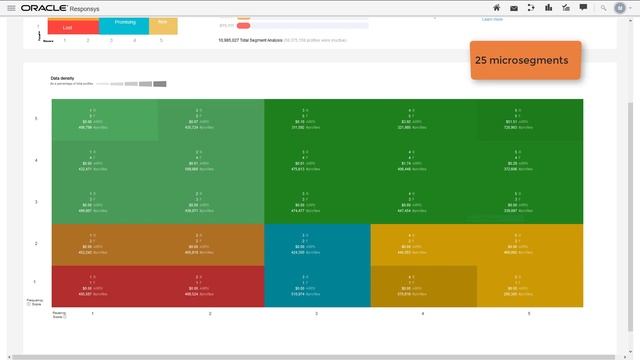The height and width of the screenshot is (360, 640).
Task: Select microsegment recency 5, frequency 4
Action: coord(530,162)
